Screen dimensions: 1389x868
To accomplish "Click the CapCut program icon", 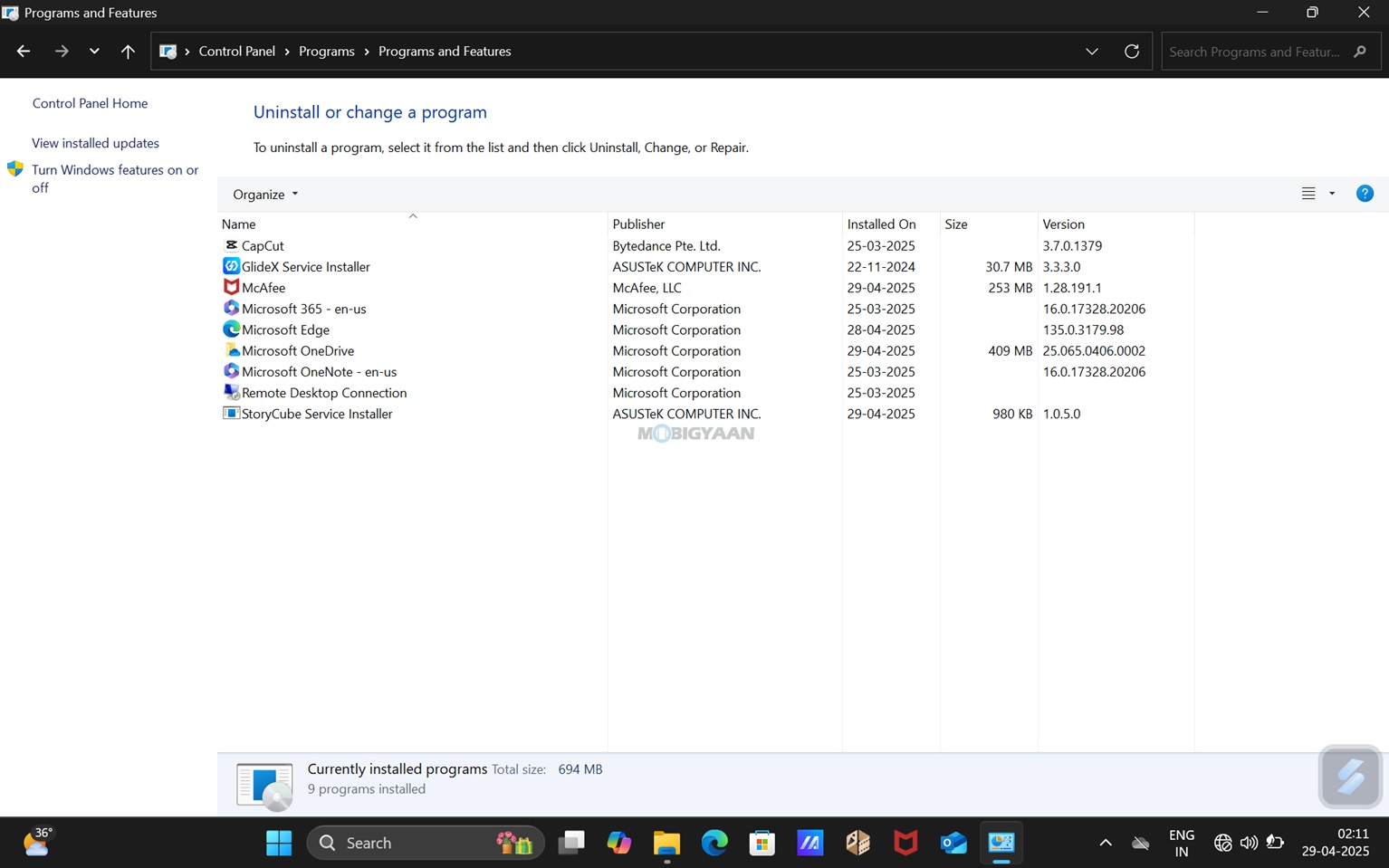I will point(231,245).
